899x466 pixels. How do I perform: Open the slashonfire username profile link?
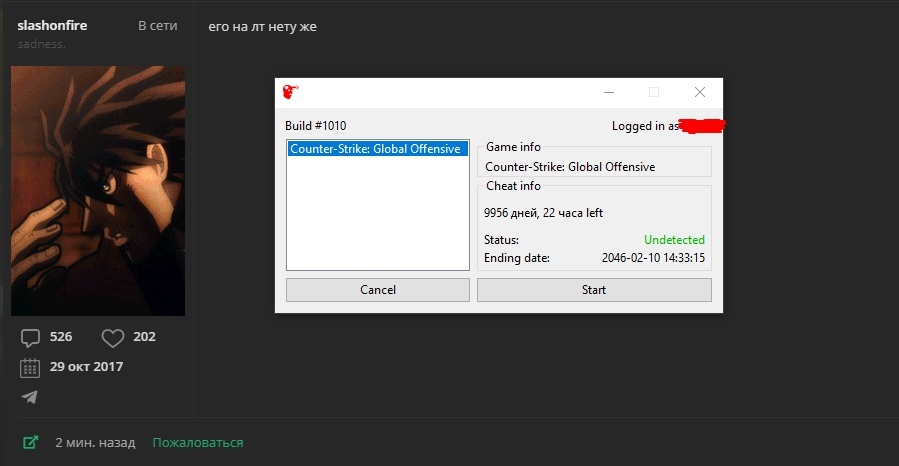coord(52,25)
